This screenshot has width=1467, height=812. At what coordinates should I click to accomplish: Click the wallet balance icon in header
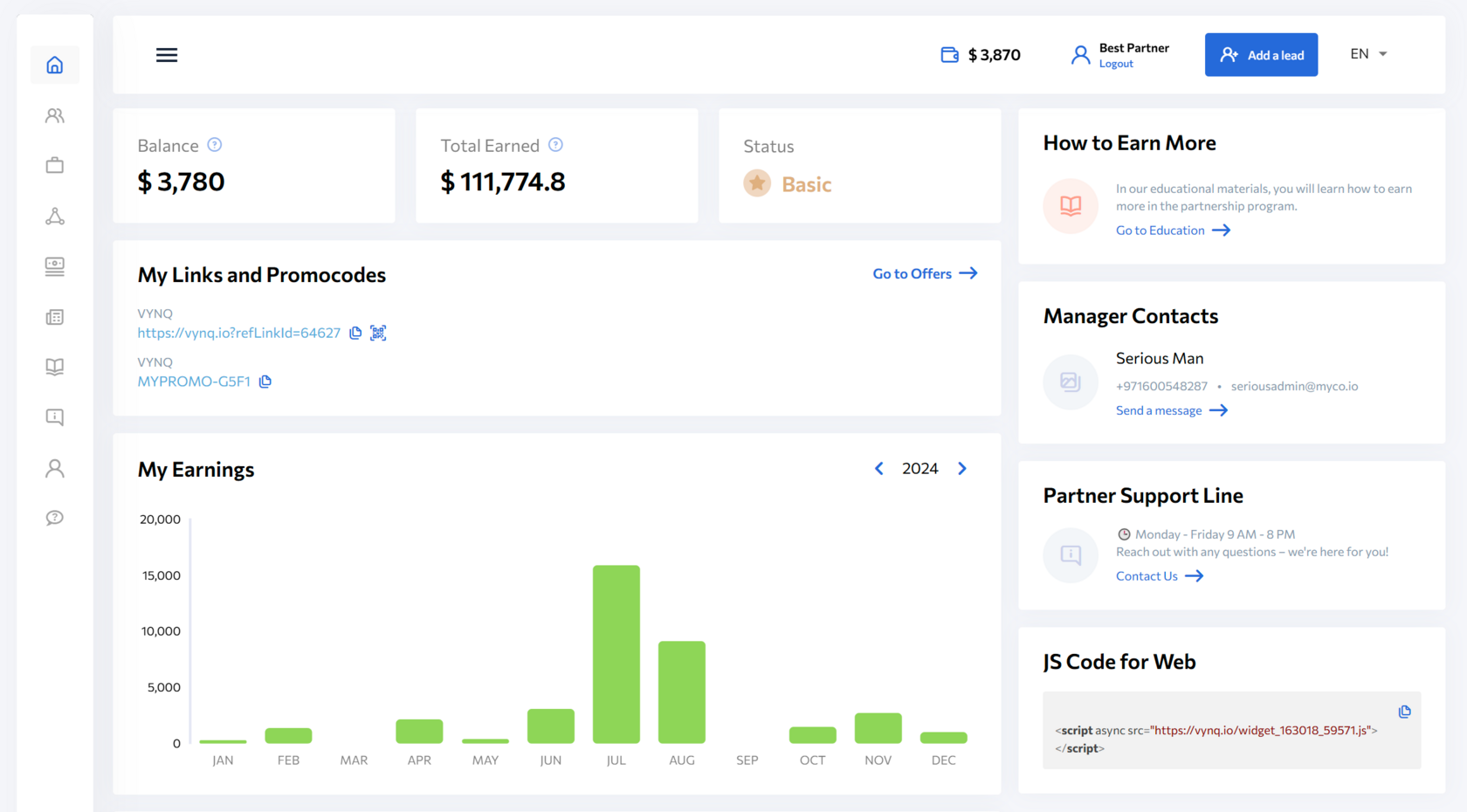[x=949, y=55]
